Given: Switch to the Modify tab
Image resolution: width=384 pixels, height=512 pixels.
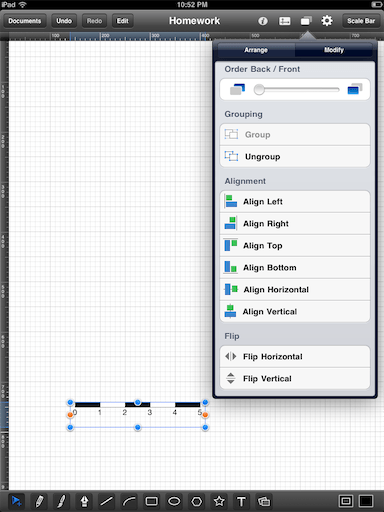Looking at the screenshot, I should [x=334, y=50].
